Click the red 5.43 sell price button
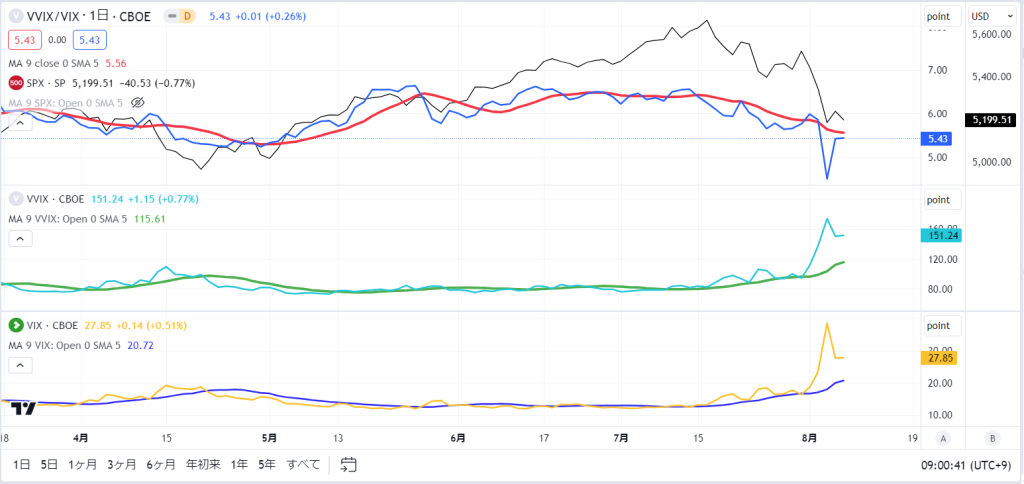 25,40
